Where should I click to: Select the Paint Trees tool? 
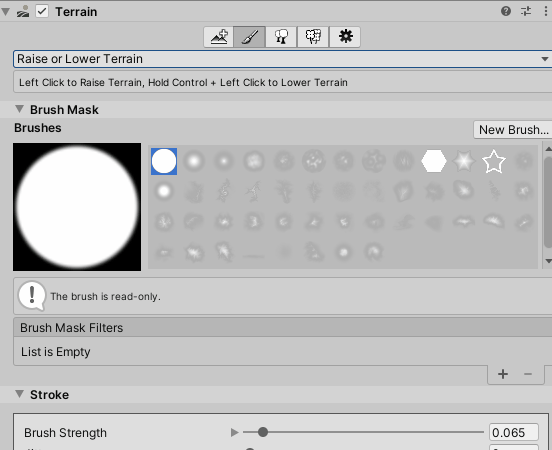tap(281, 37)
